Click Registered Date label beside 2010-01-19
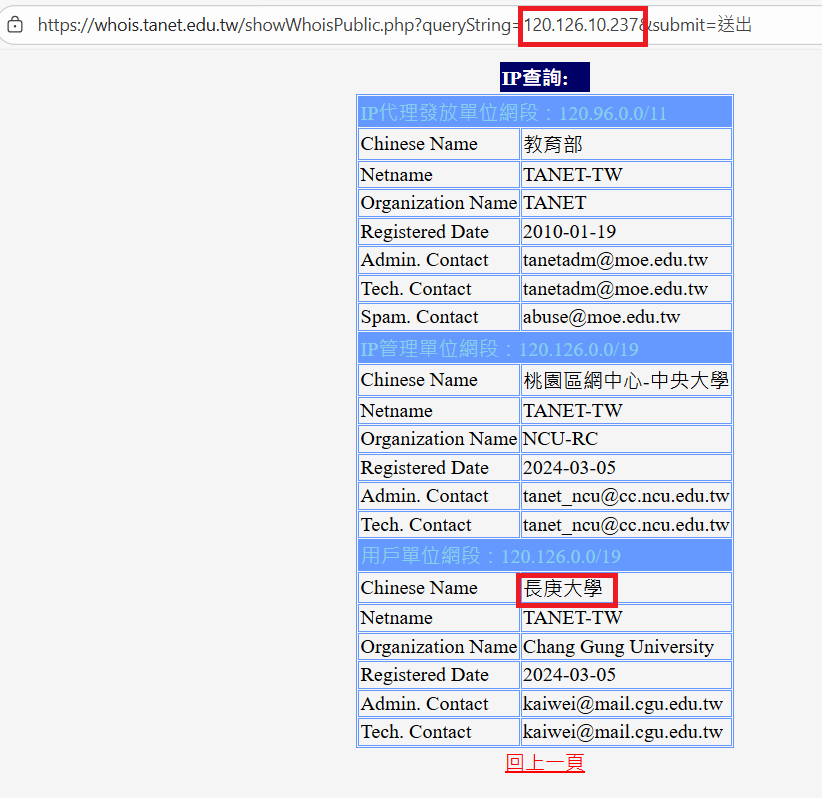The height and width of the screenshot is (798, 822). coord(425,232)
